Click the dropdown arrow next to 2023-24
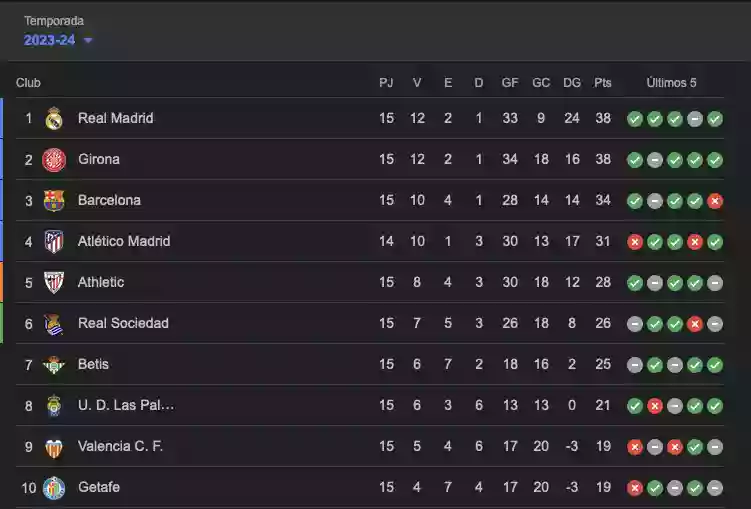 tap(88, 41)
